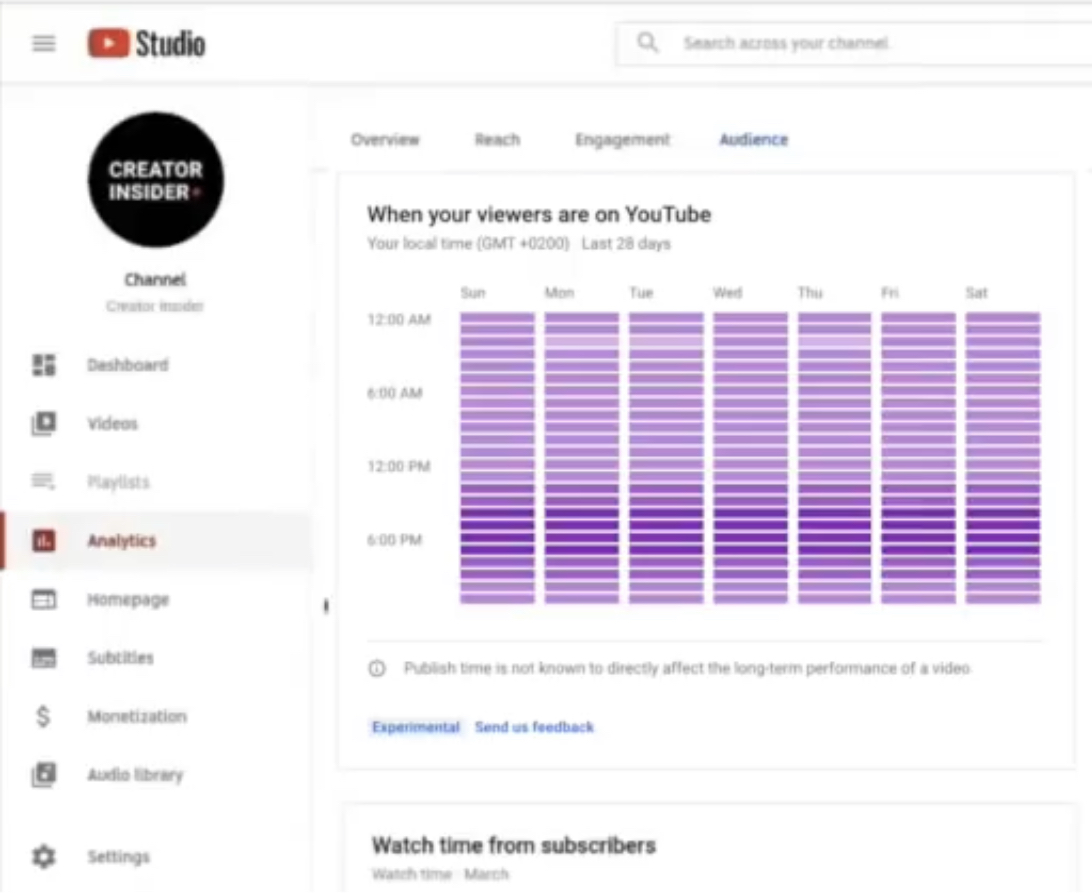Open the Homepage sidebar icon
Viewport: 1092px width, 893px height.
(44, 600)
